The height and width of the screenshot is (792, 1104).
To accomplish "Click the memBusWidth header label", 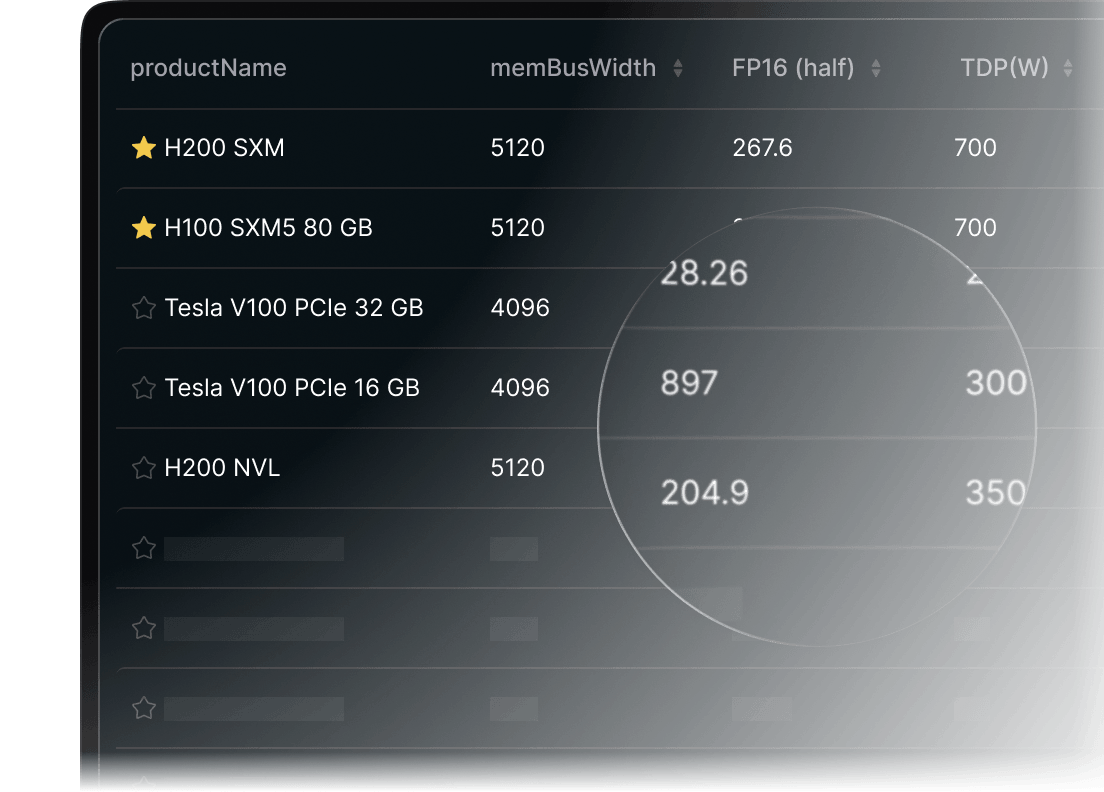I will pyautogui.click(x=573, y=68).
